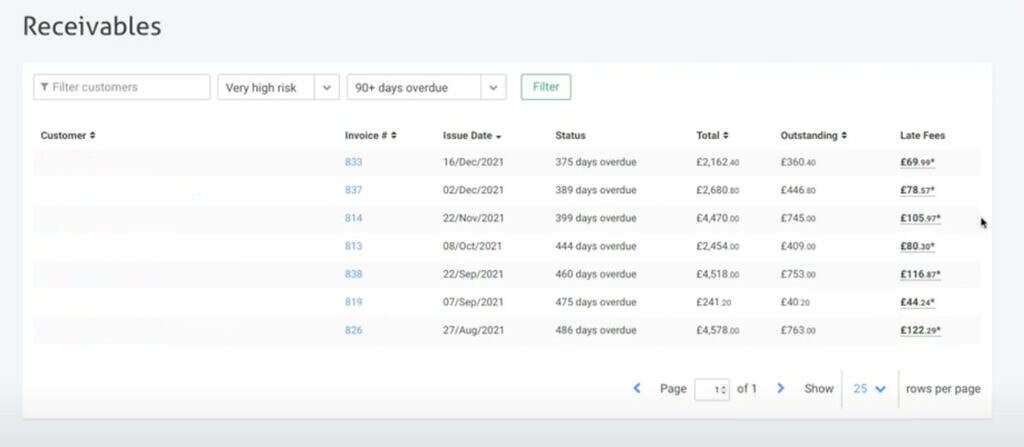Open invoice 833
This screenshot has width=1024, height=447.
[353, 162]
